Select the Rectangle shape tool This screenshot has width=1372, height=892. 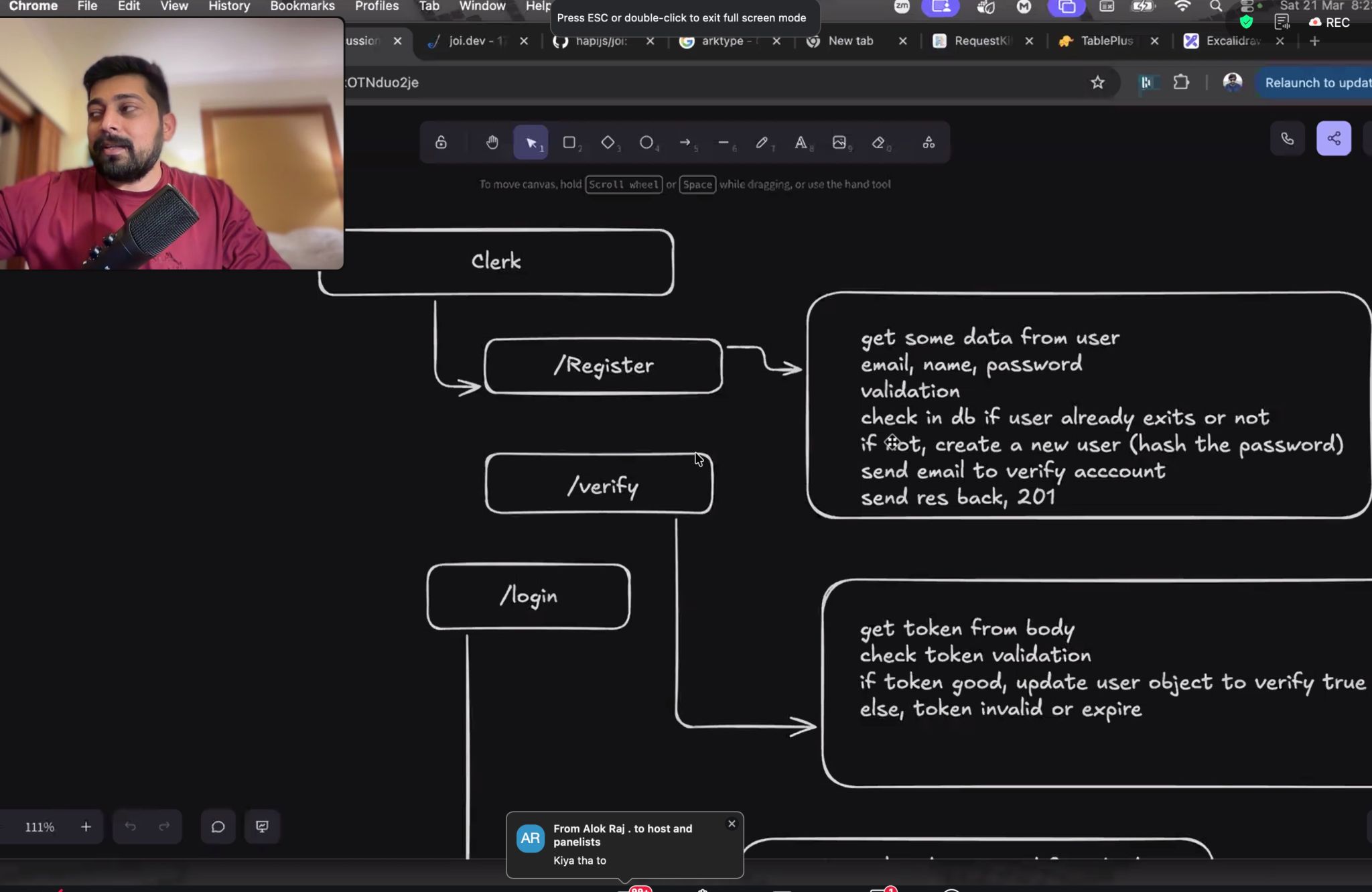point(569,142)
